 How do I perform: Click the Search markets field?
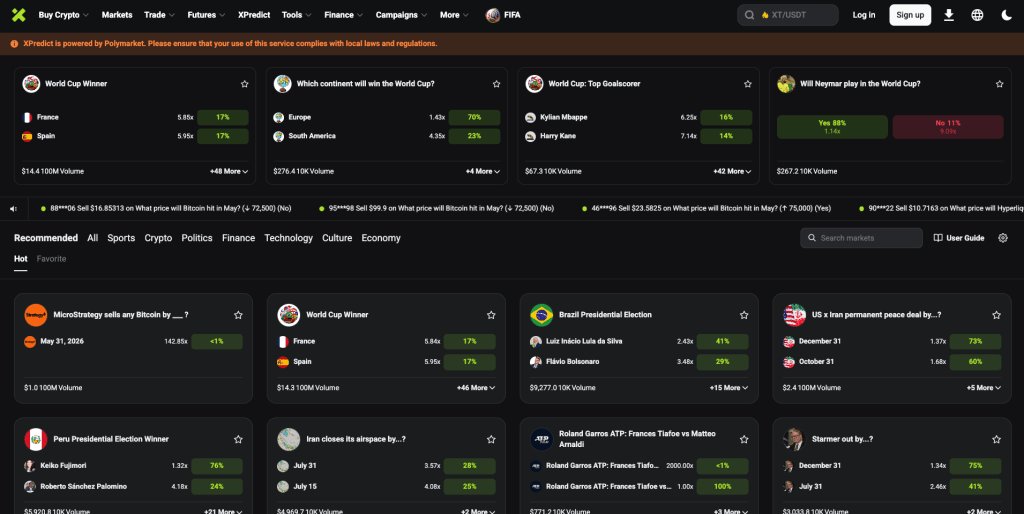tap(861, 238)
